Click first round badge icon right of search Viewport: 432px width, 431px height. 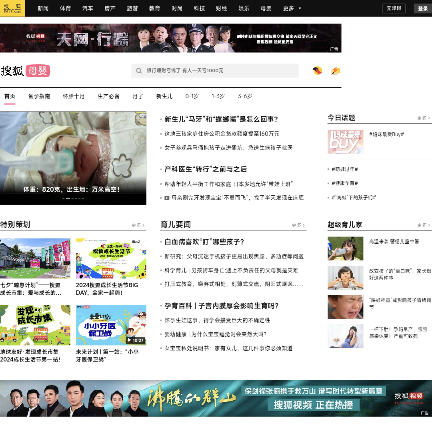317,70
